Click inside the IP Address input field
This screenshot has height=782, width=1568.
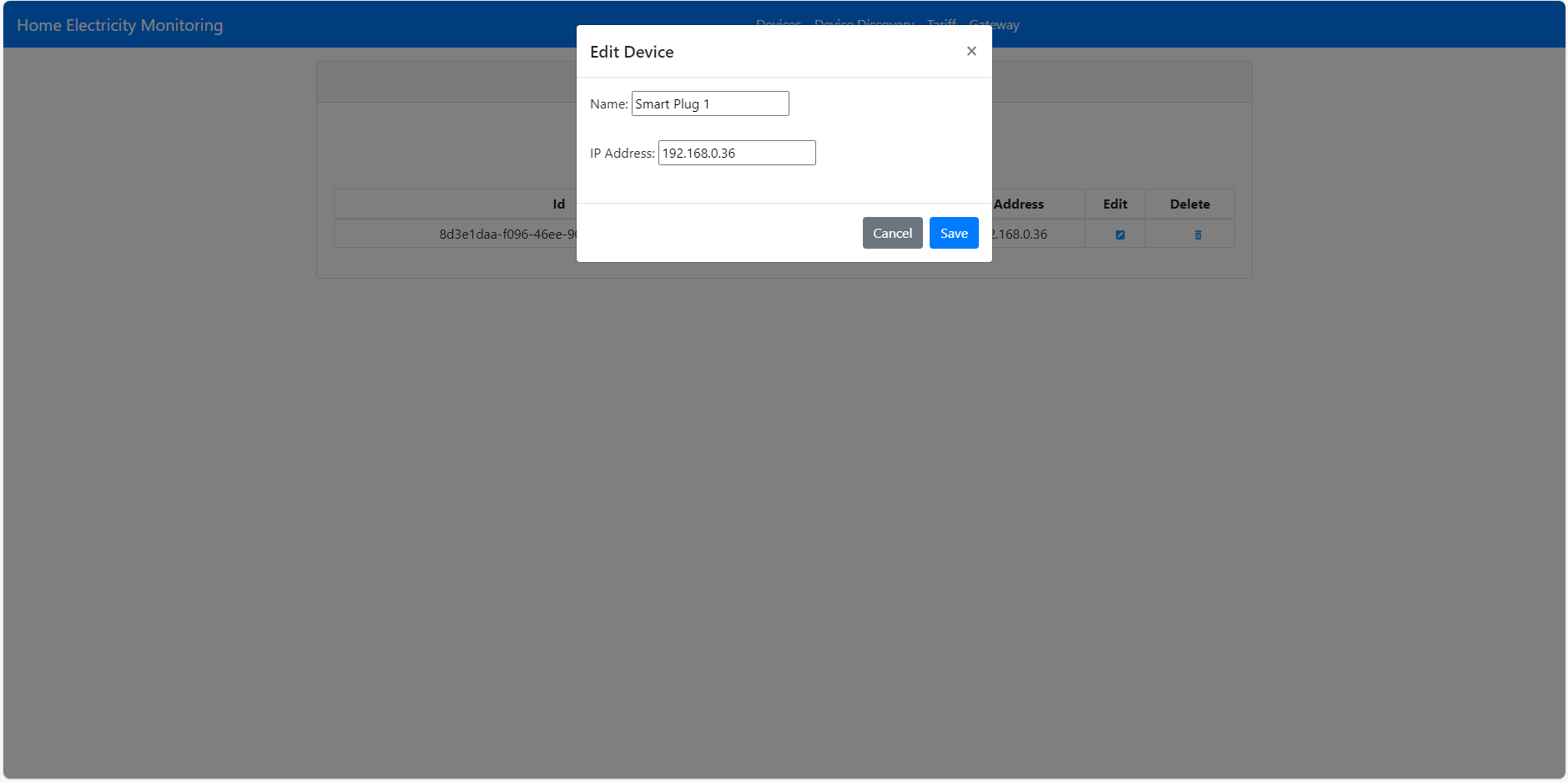[737, 153]
